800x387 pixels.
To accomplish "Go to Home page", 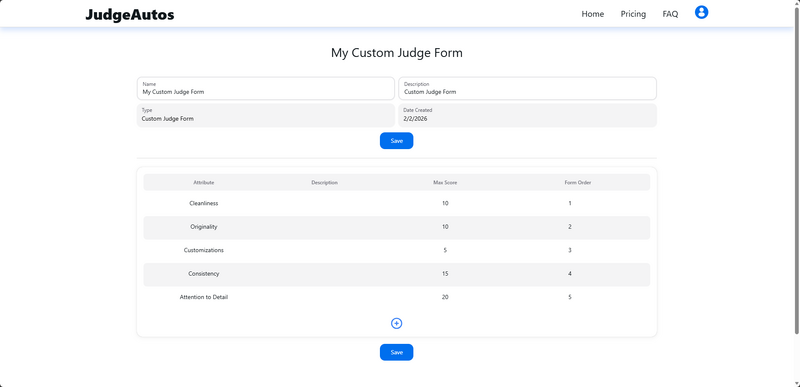I will click(592, 14).
